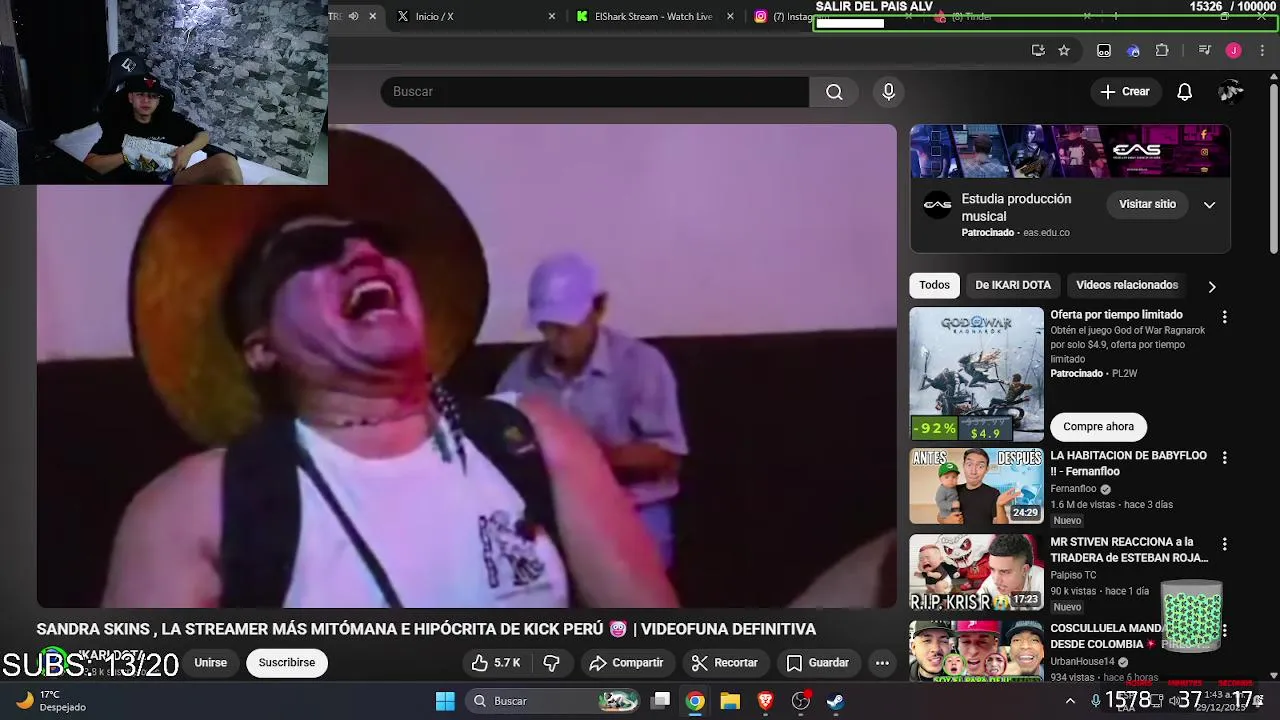Expand hidden system tray icons
This screenshot has width=1280, height=720.
1070,701
